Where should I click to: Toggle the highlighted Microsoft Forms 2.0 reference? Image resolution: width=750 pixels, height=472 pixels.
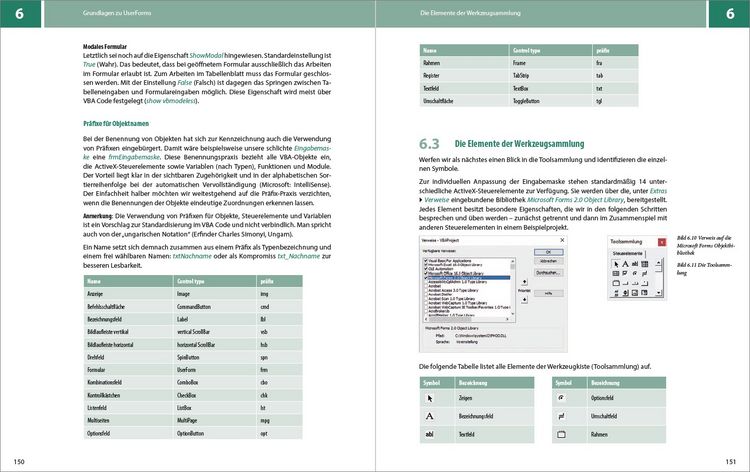pos(426,278)
